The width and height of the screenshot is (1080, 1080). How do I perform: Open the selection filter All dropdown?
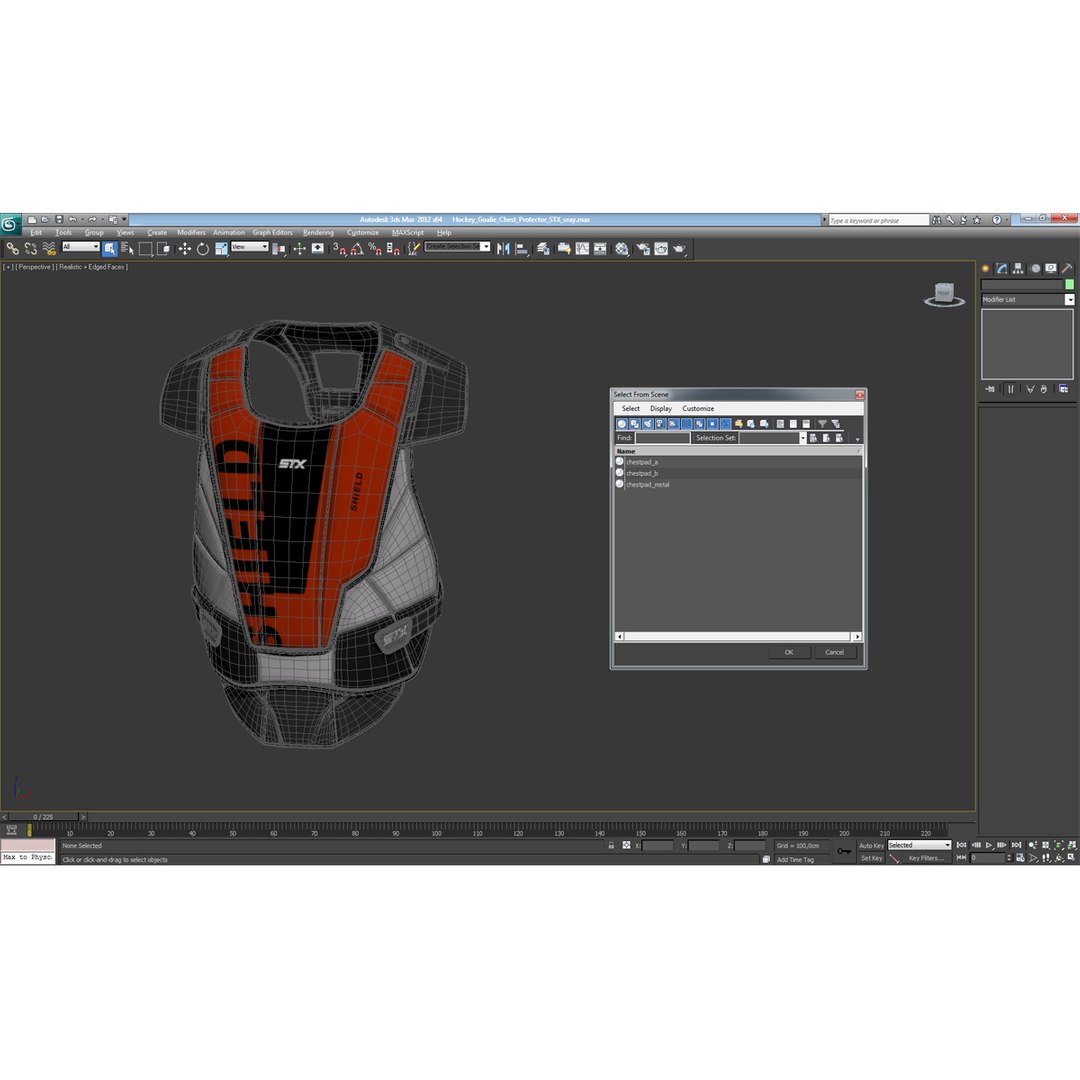click(x=81, y=247)
